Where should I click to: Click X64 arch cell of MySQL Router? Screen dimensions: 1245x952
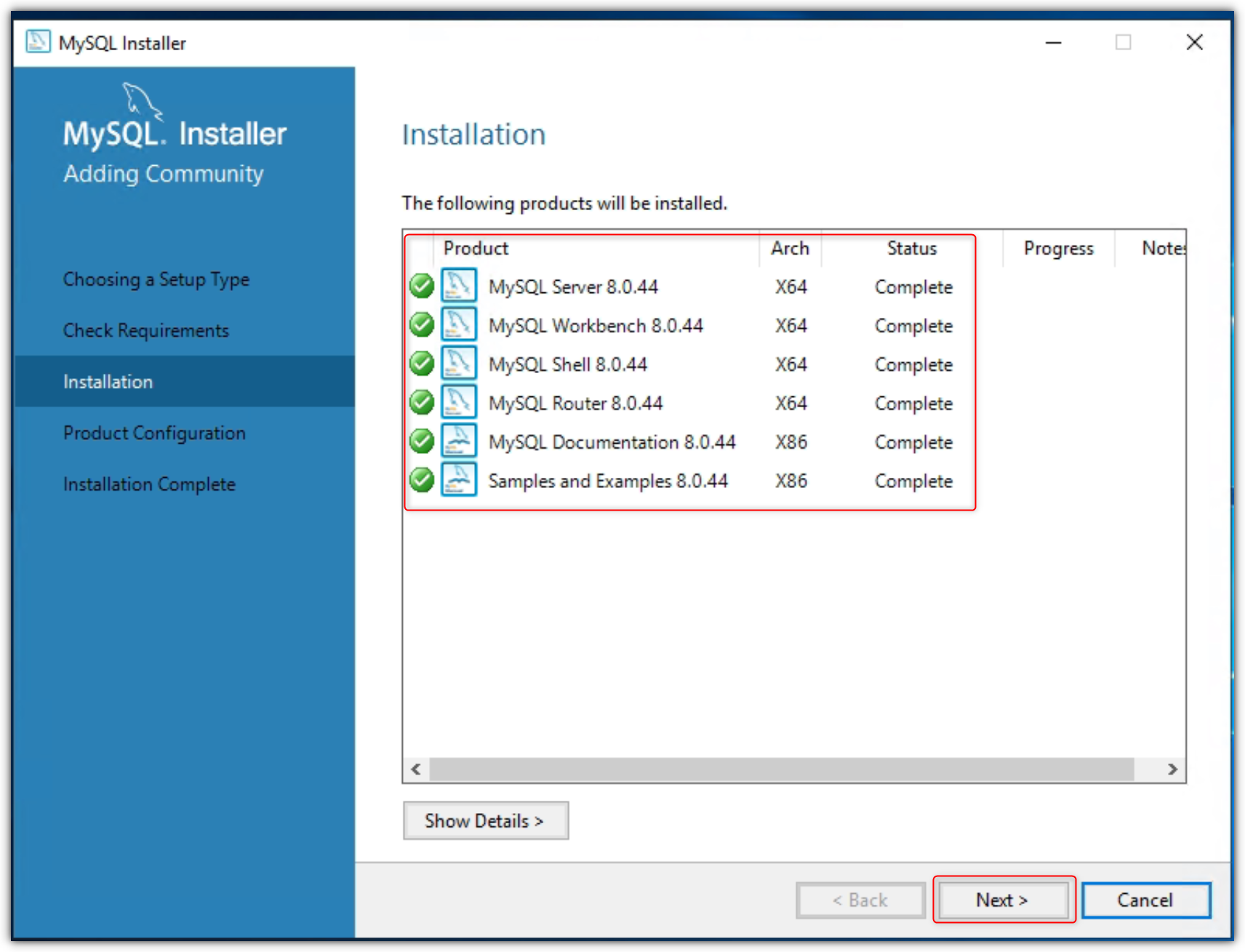click(791, 403)
